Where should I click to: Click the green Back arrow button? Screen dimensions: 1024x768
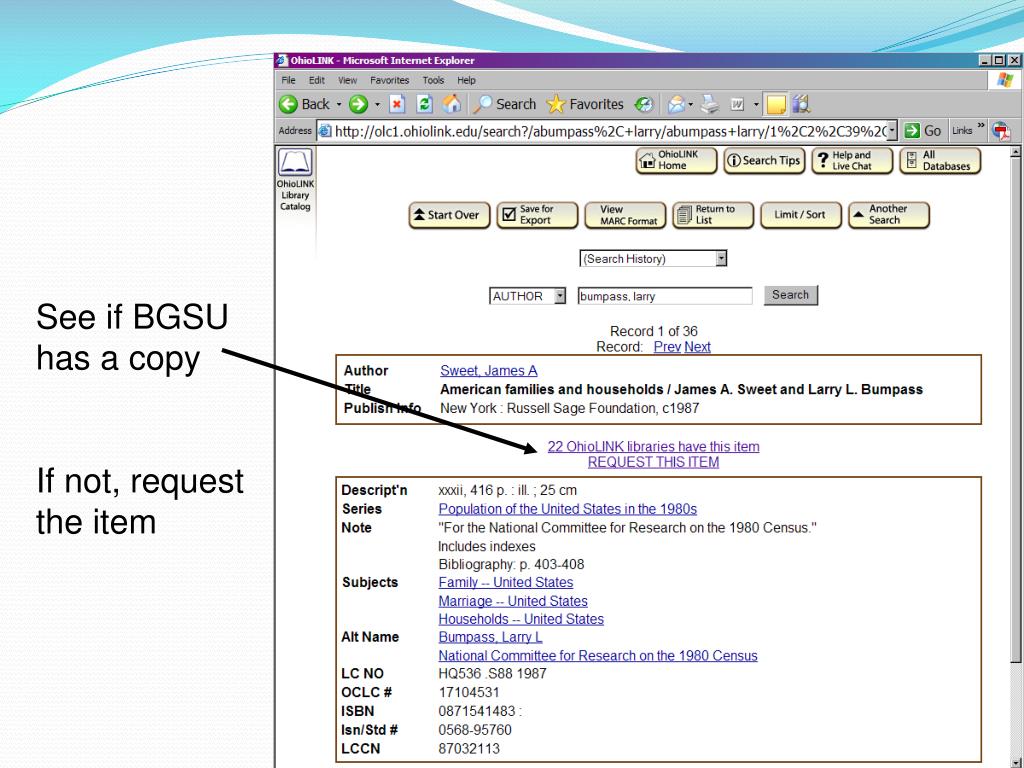pyautogui.click(x=305, y=104)
